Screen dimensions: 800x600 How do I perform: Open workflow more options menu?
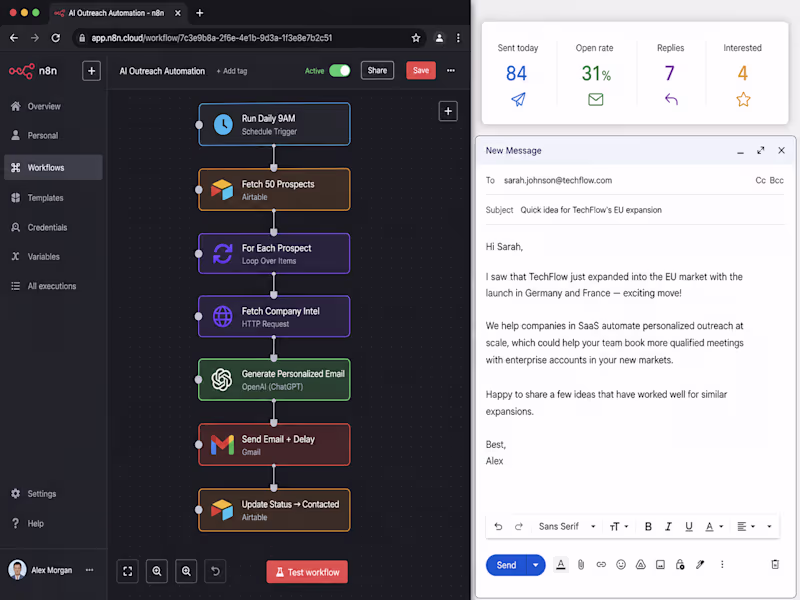point(451,70)
